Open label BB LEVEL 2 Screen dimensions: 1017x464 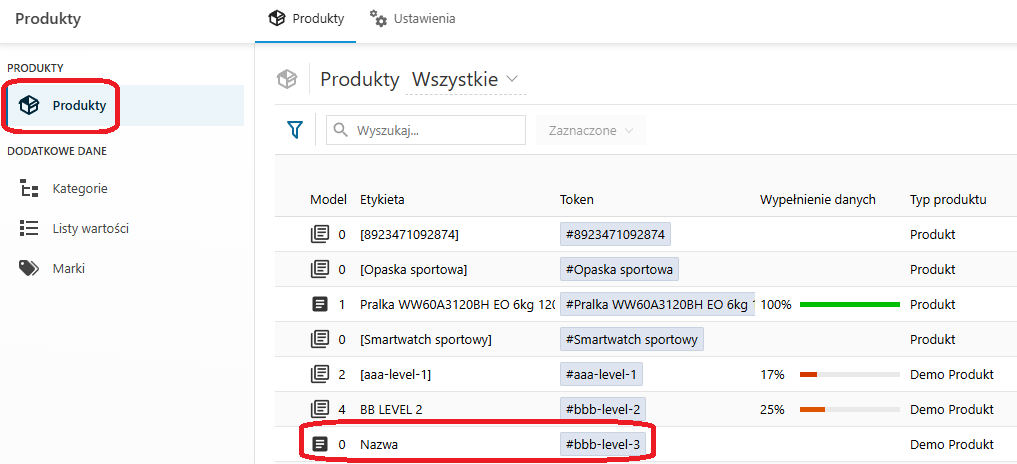click(392, 409)
